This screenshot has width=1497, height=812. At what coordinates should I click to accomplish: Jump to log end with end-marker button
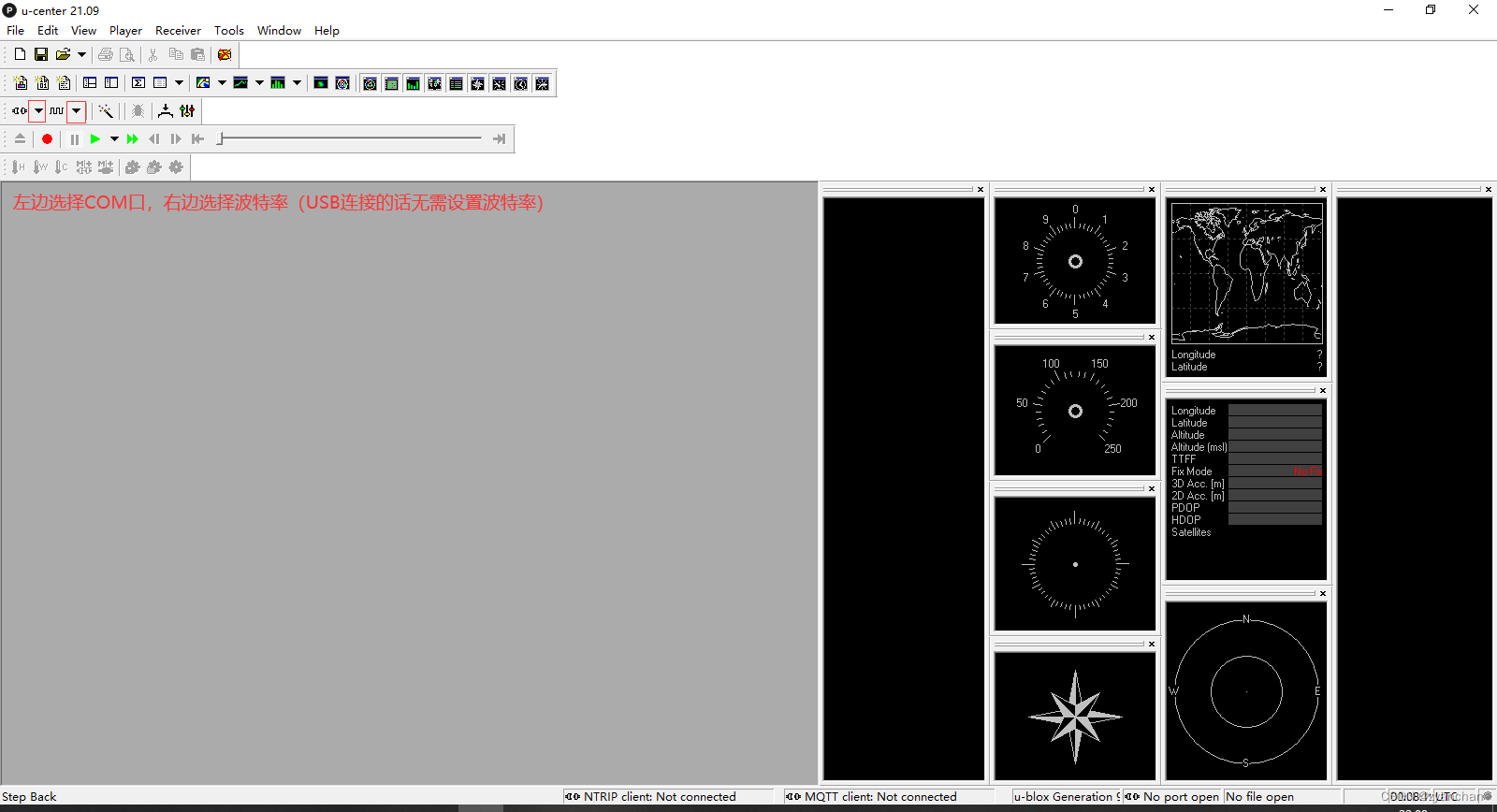click(x=499, y=139)
